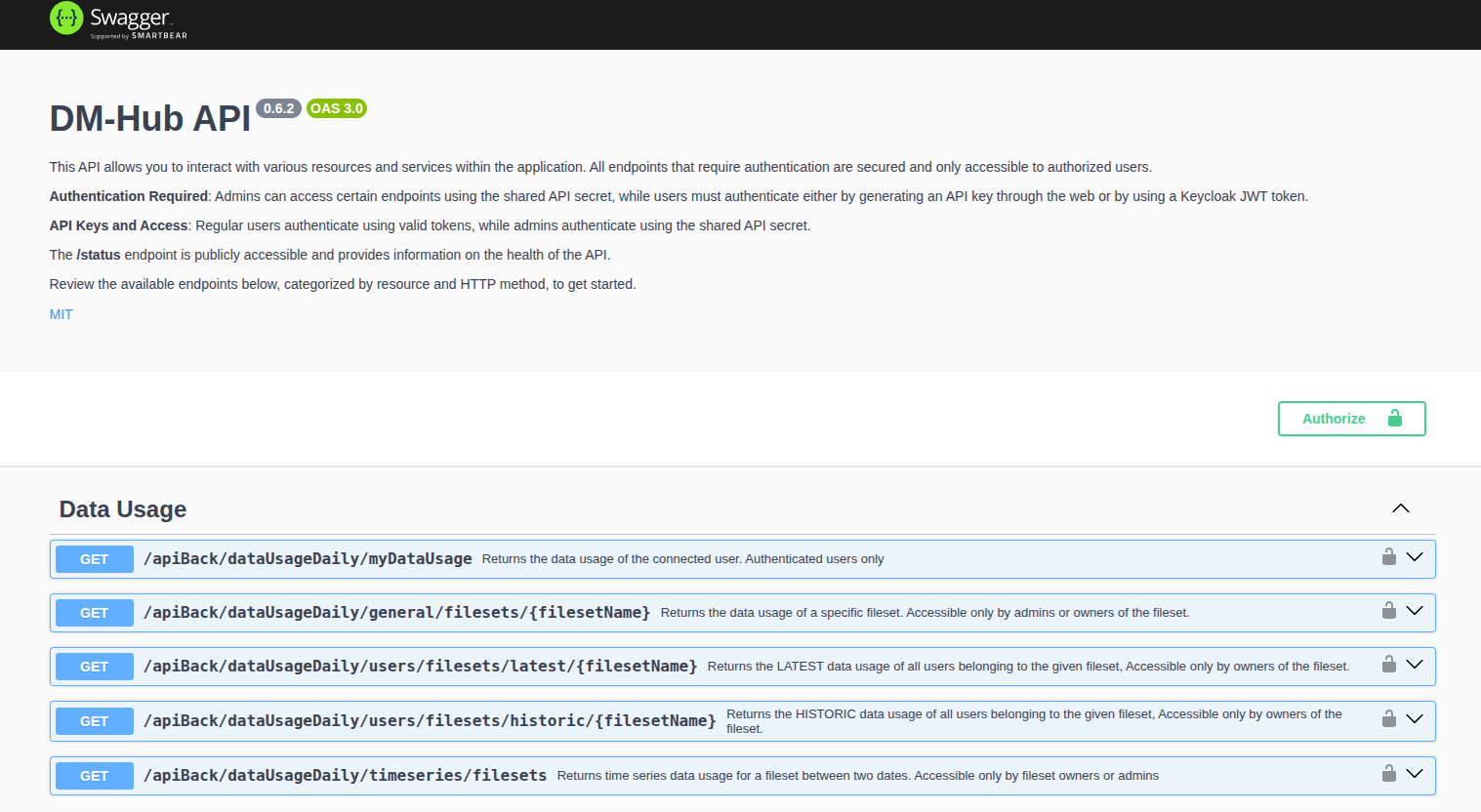Click the lock icon on general/filesets/{filesetName} row
The image size is (1481, 812).
point(1388,611)
